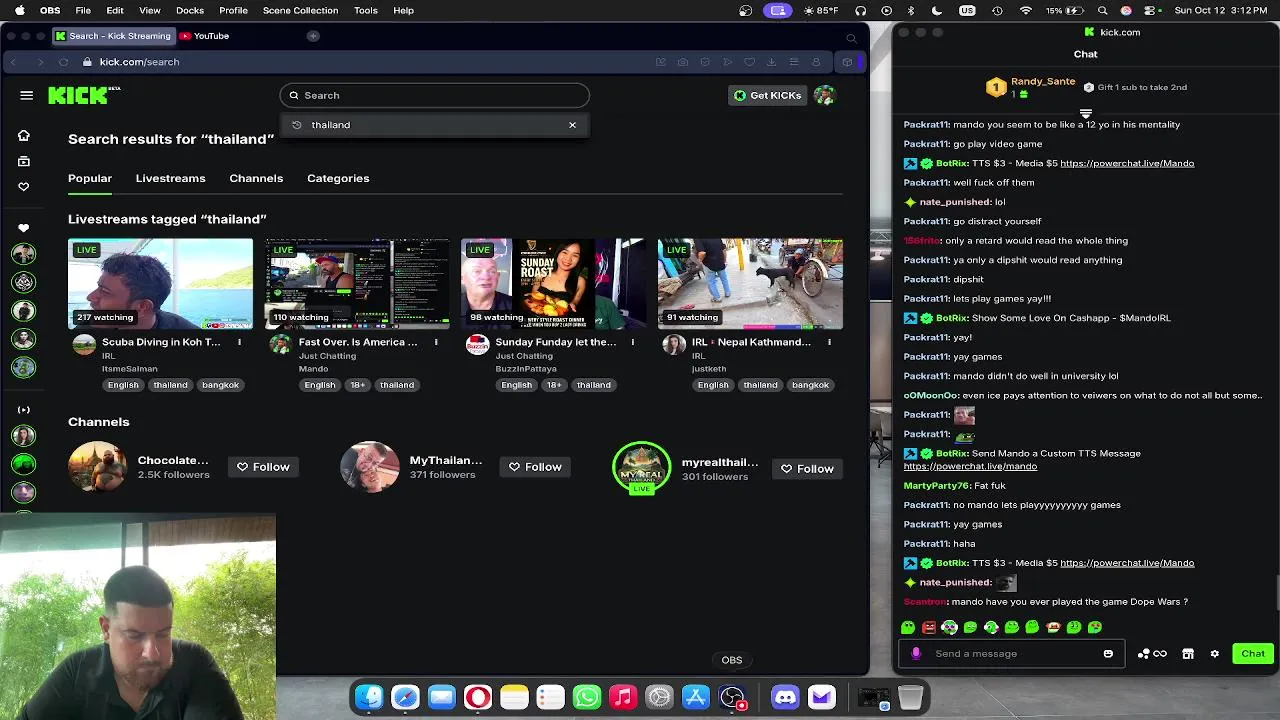Screen dimensions: 1280x720
Task: Open the OBS Tools menu
Action: 366,10
